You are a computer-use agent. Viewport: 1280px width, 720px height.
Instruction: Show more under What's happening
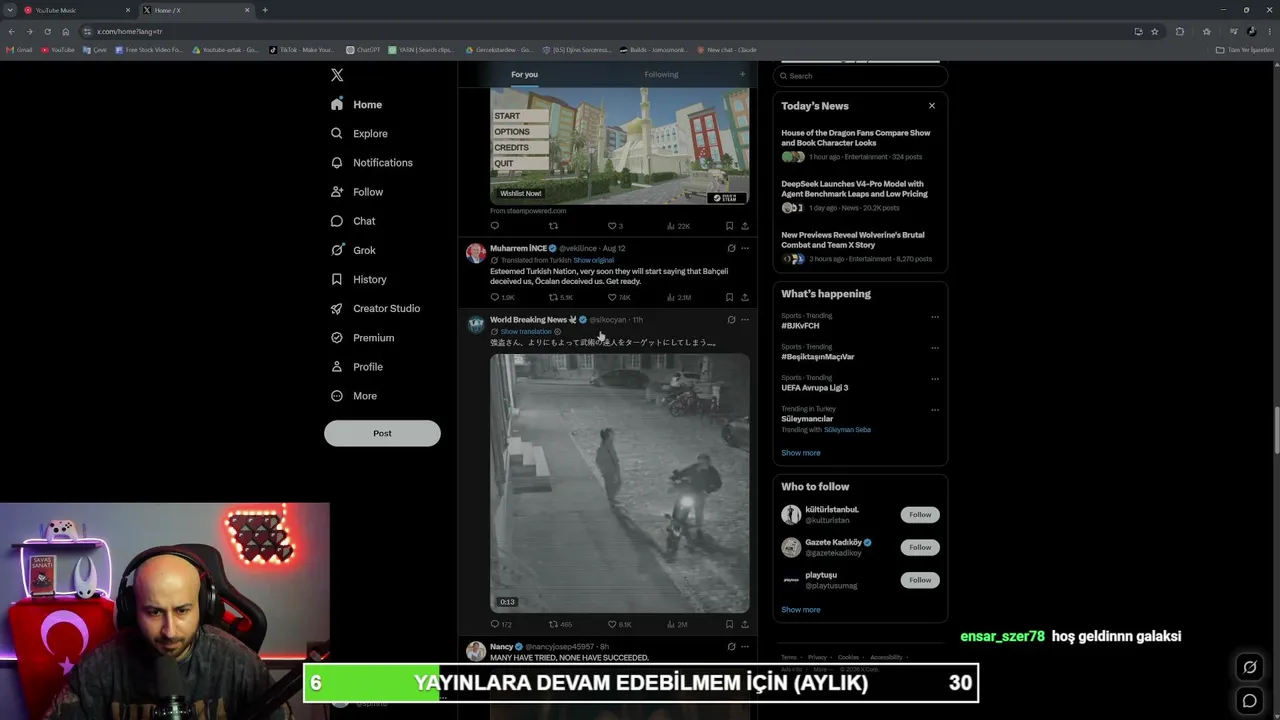point(801,453)
